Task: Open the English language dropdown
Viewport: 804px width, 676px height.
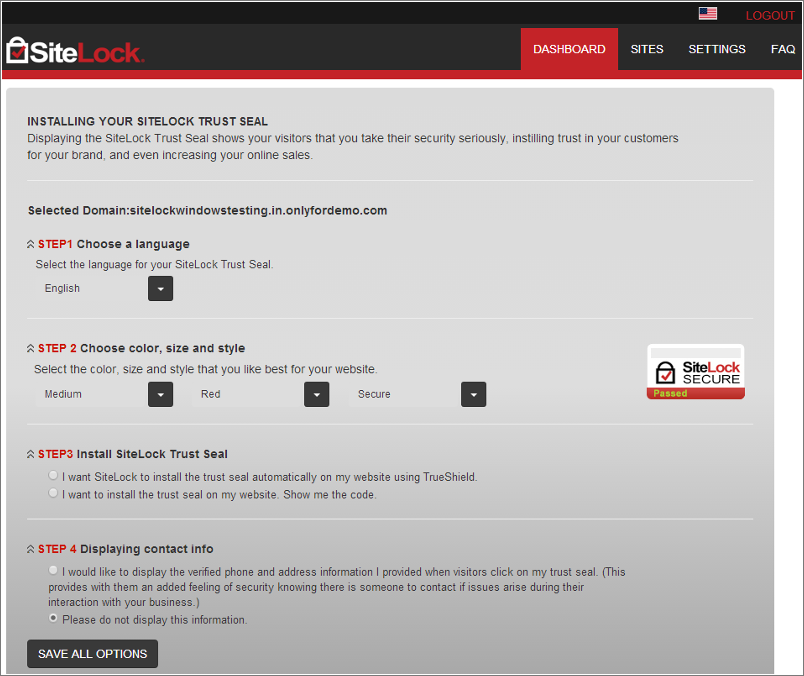Action: point(160,288)
